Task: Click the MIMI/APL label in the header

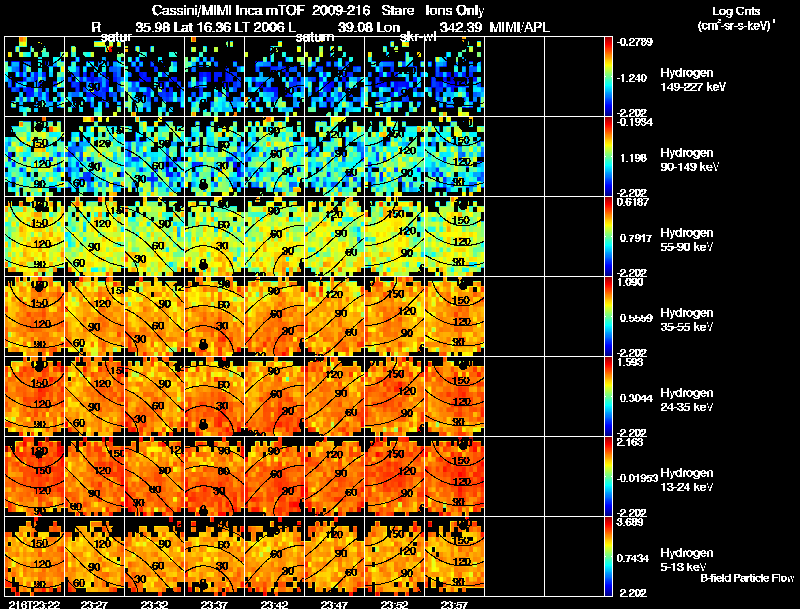Action: pos(519,28)
